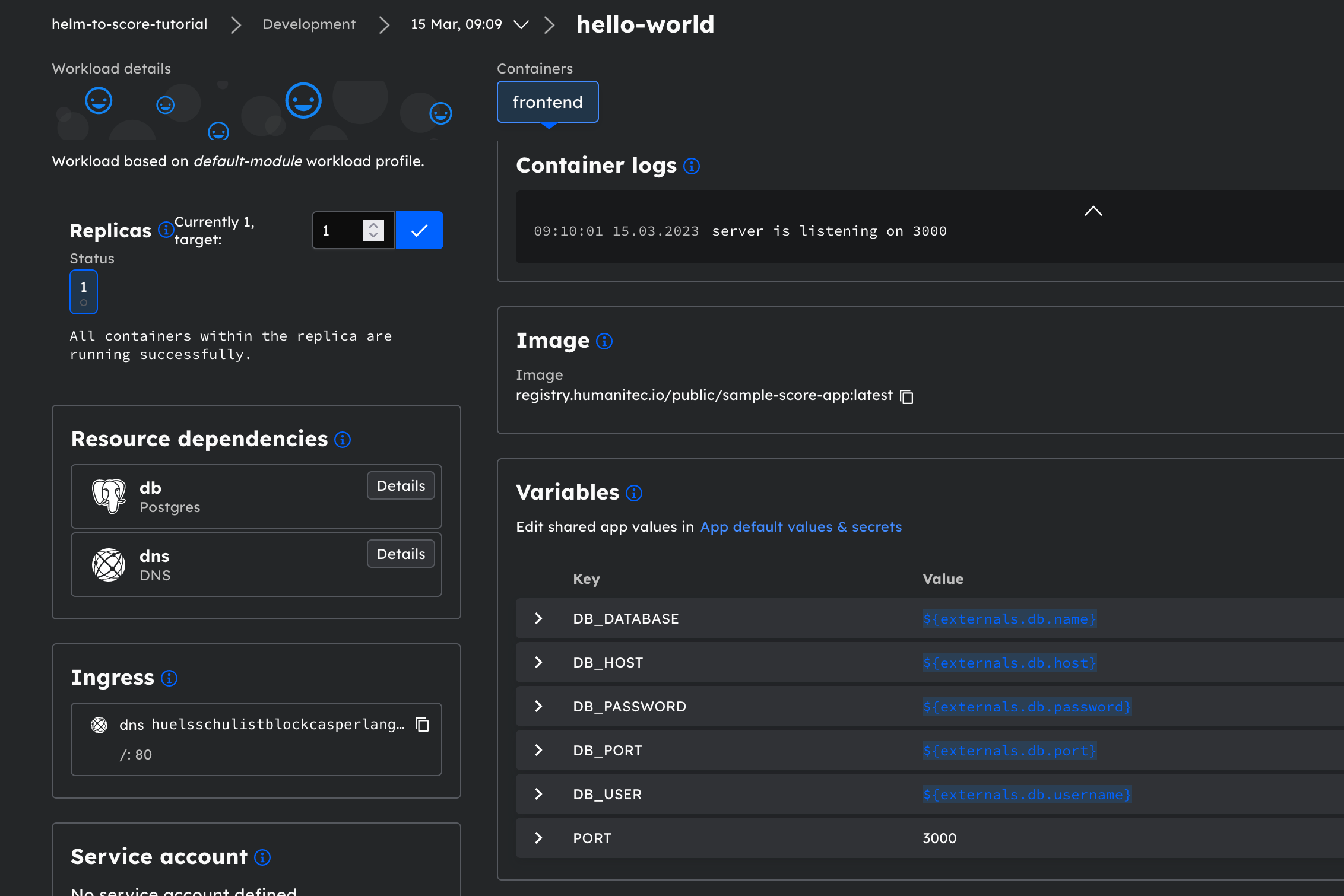Screen dimensions: 1344x896
Task: Click the Replicas info icon
Action: 166,230
